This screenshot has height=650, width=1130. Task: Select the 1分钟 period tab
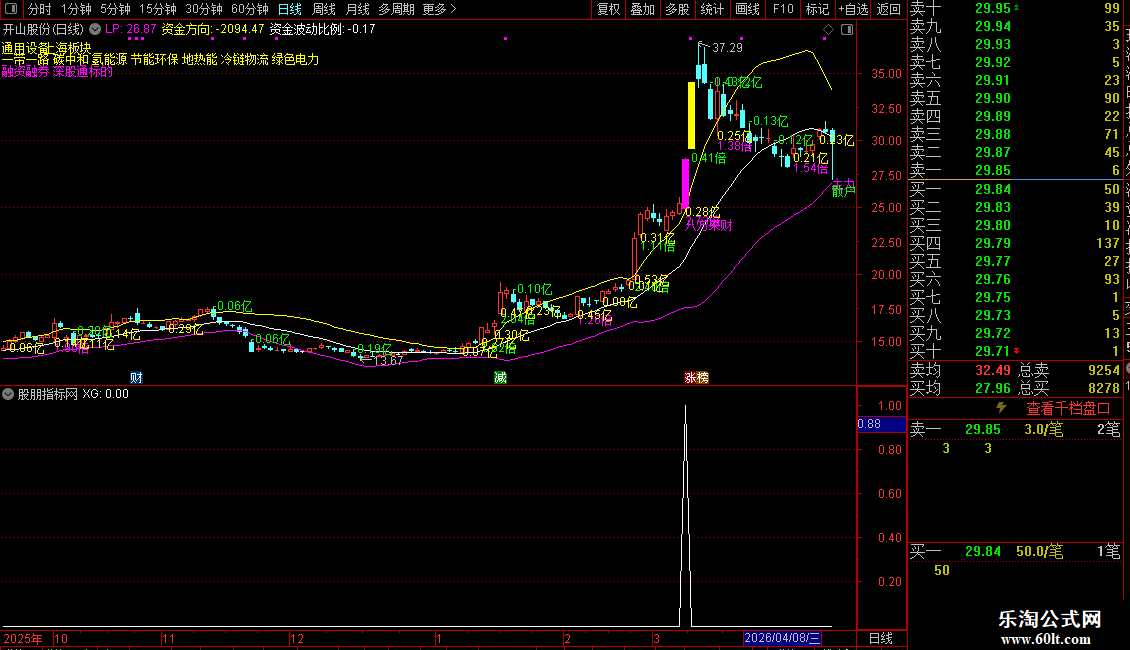[76, 9]
